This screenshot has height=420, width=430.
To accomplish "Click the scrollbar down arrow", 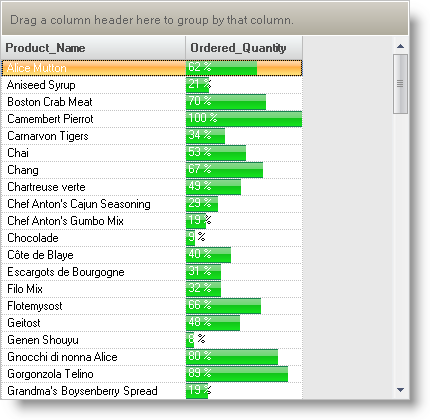I will (x=400, y=390).
